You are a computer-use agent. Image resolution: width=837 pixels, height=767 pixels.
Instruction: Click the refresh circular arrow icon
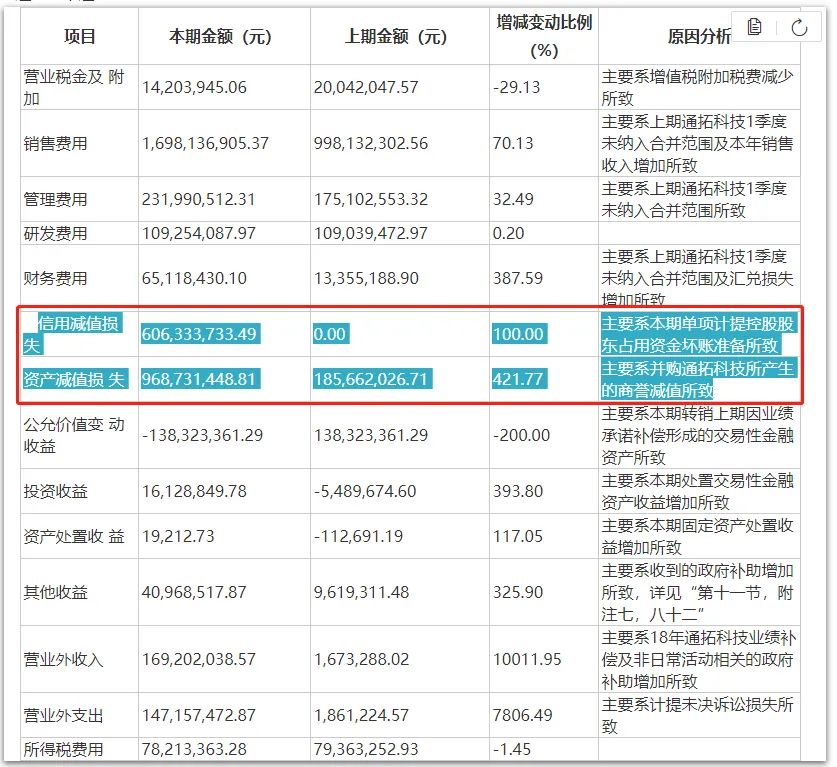[x=798, y=28]
